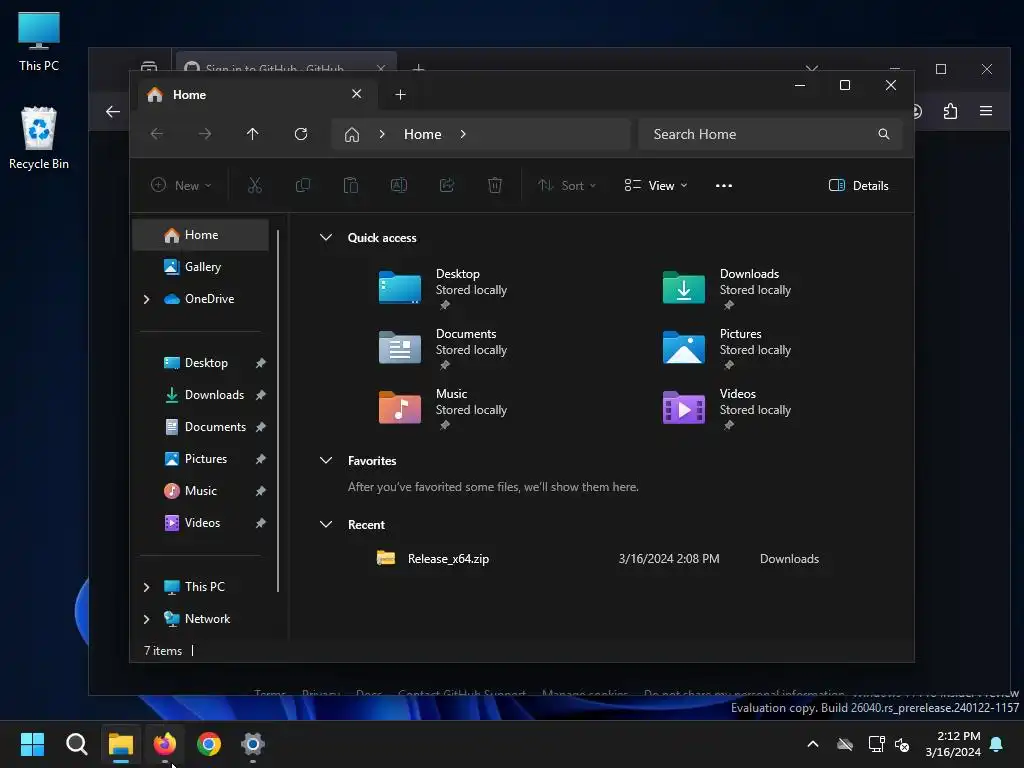Open Firefox from the taskbar

pos(165,744)
